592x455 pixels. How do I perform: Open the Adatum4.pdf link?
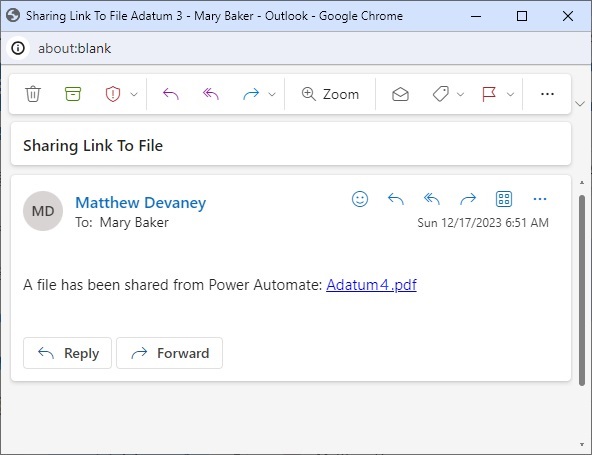tap(371, 285)
